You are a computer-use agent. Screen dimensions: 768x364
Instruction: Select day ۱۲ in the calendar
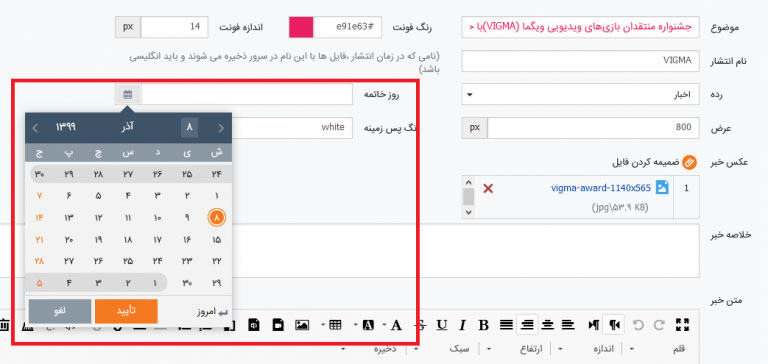pyautogui.click(x=98, y=218)
